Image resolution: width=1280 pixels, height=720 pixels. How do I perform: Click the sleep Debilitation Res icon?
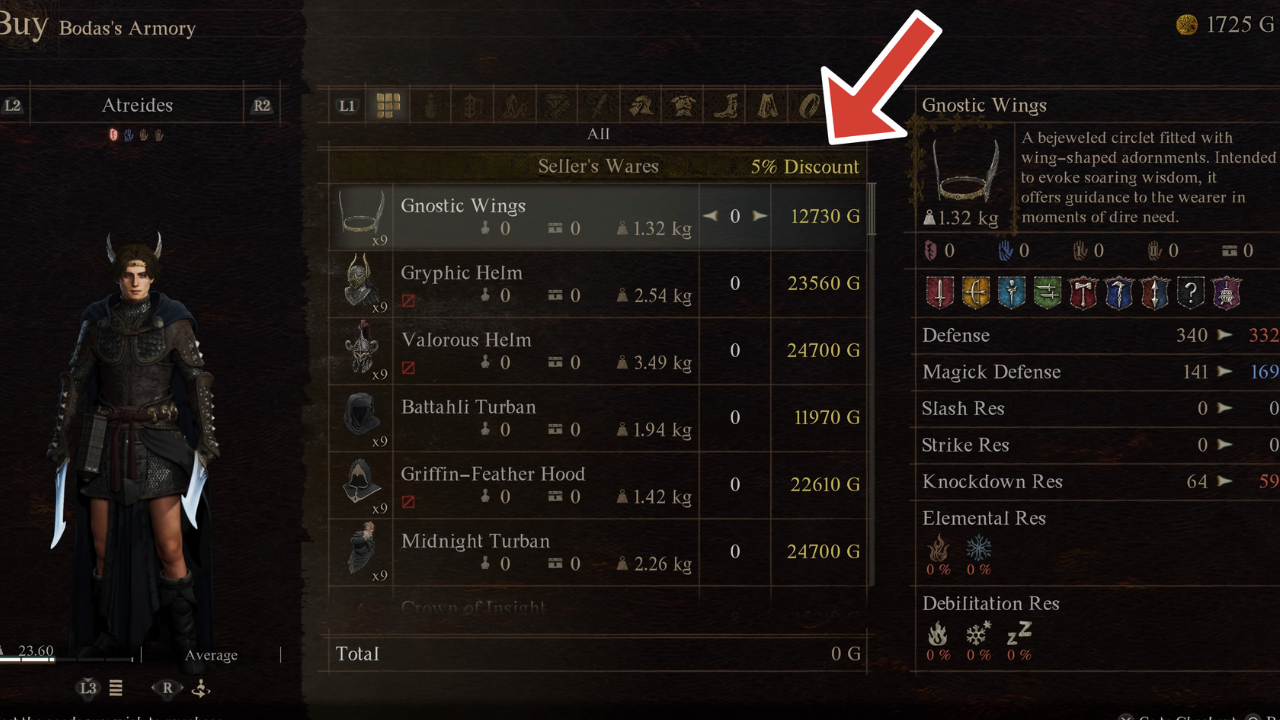click(1019, 634)
